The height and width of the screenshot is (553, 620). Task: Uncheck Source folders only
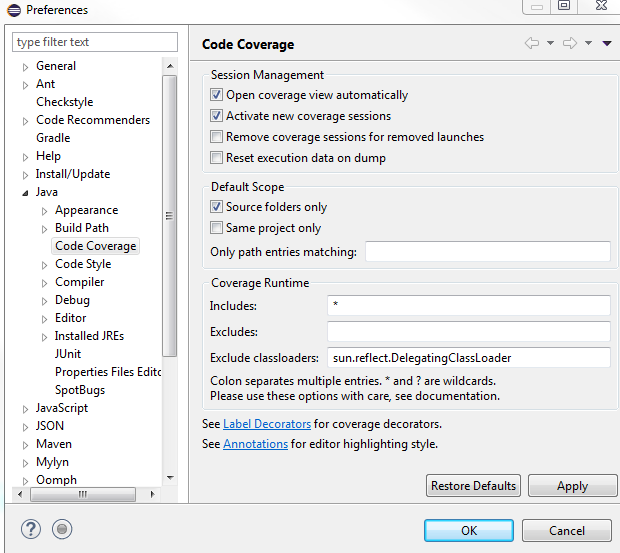(216, 207)
